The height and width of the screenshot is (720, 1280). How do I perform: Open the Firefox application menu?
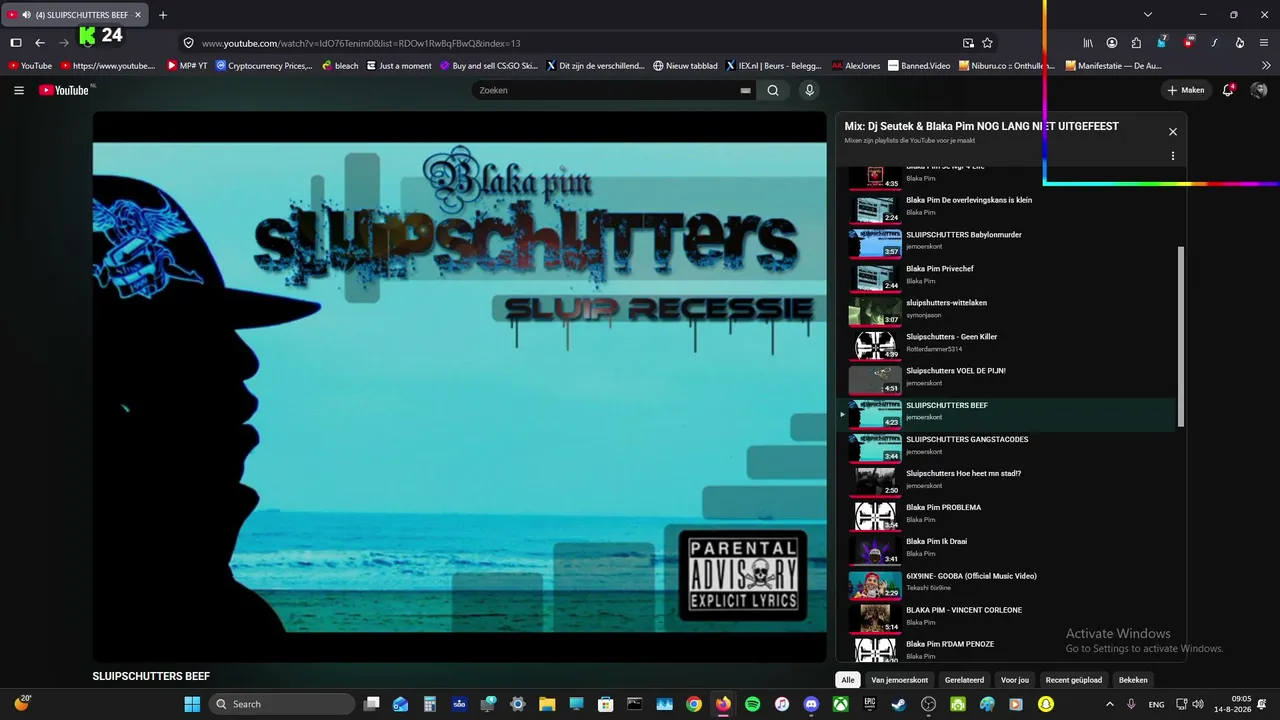pos(1265,43)
